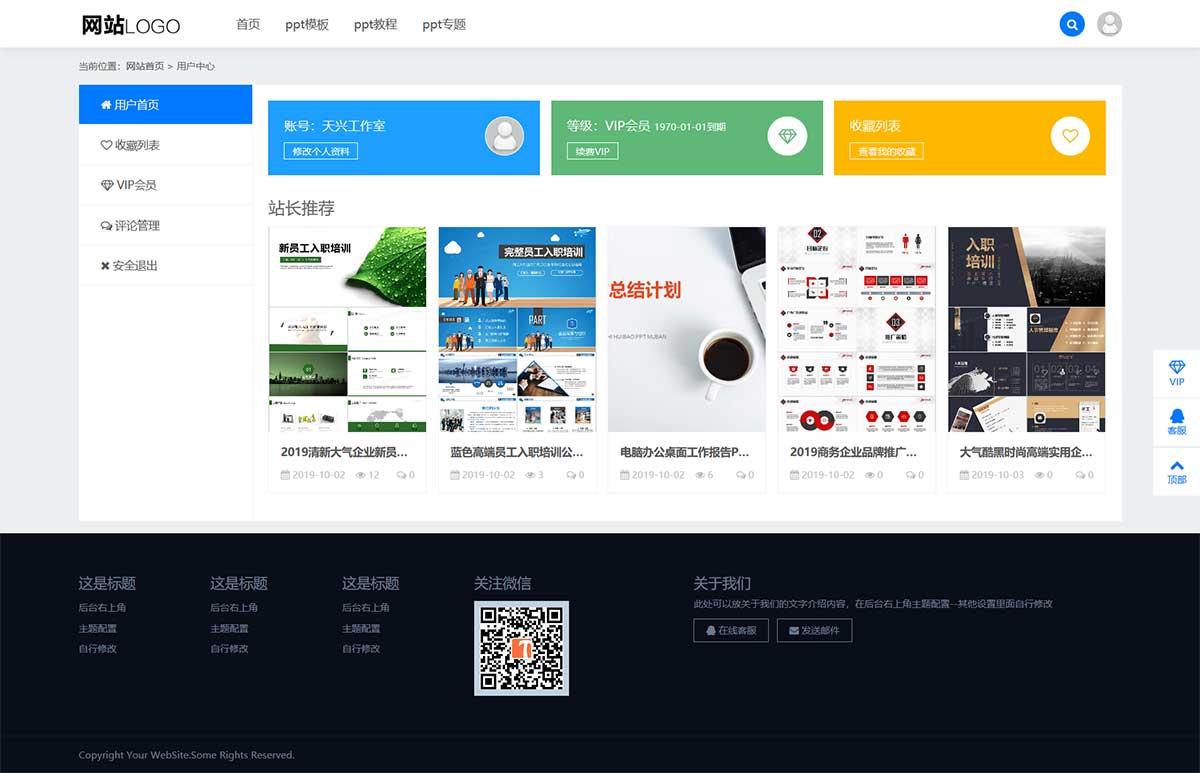
Task: Click title 大气酷黑时尚高端实用企...
Action: click(x=1026, y=452)
